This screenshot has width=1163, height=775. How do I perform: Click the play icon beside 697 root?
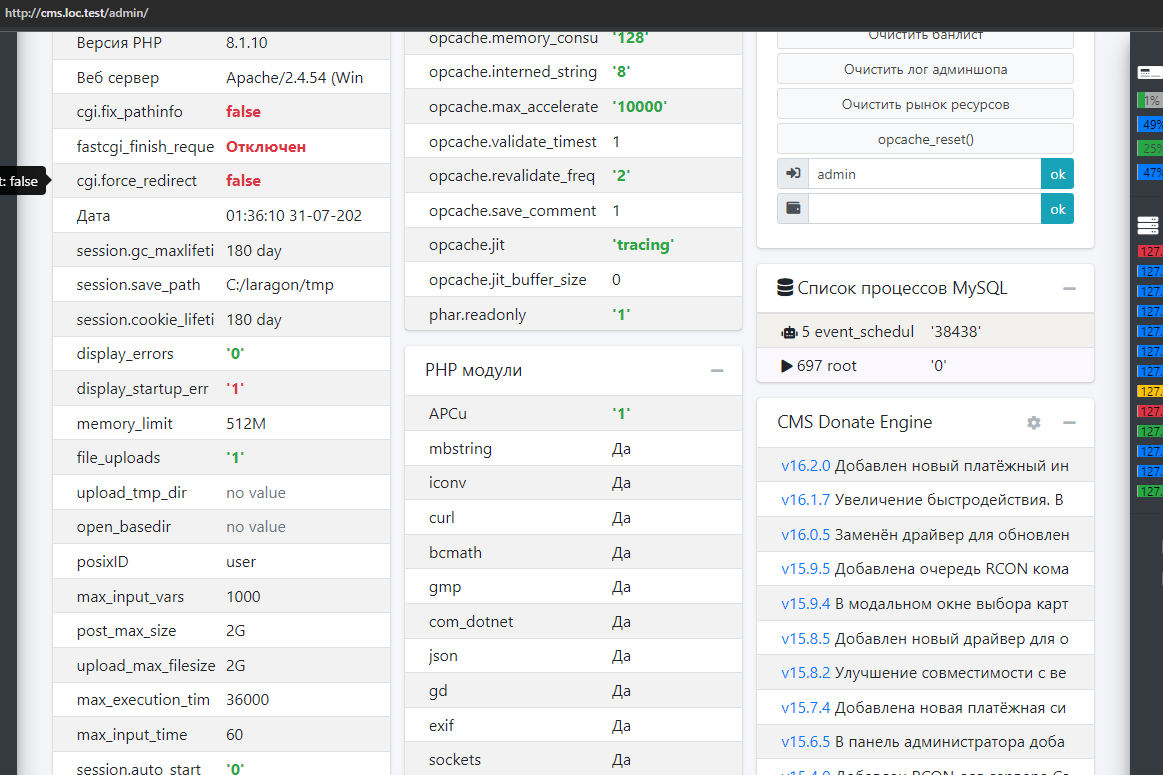click(x=788, y=366)
